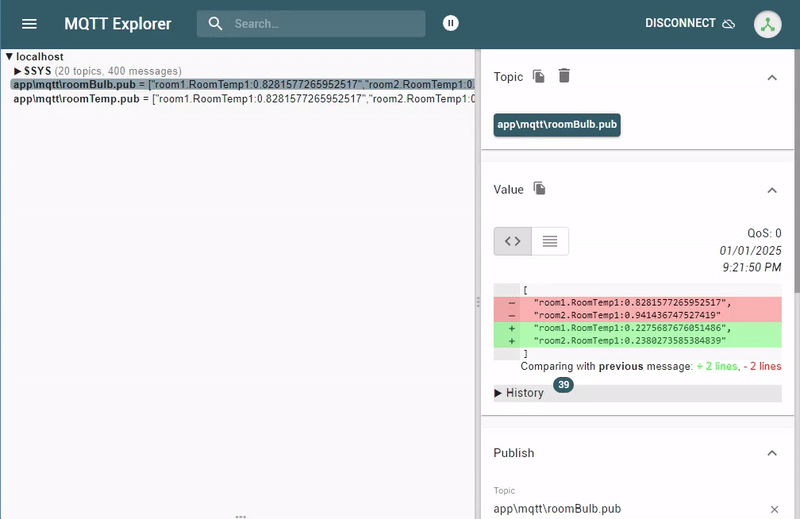800x519 pixels.
Task: Click the QoS: 0 label
Action: tap(764, 233)
